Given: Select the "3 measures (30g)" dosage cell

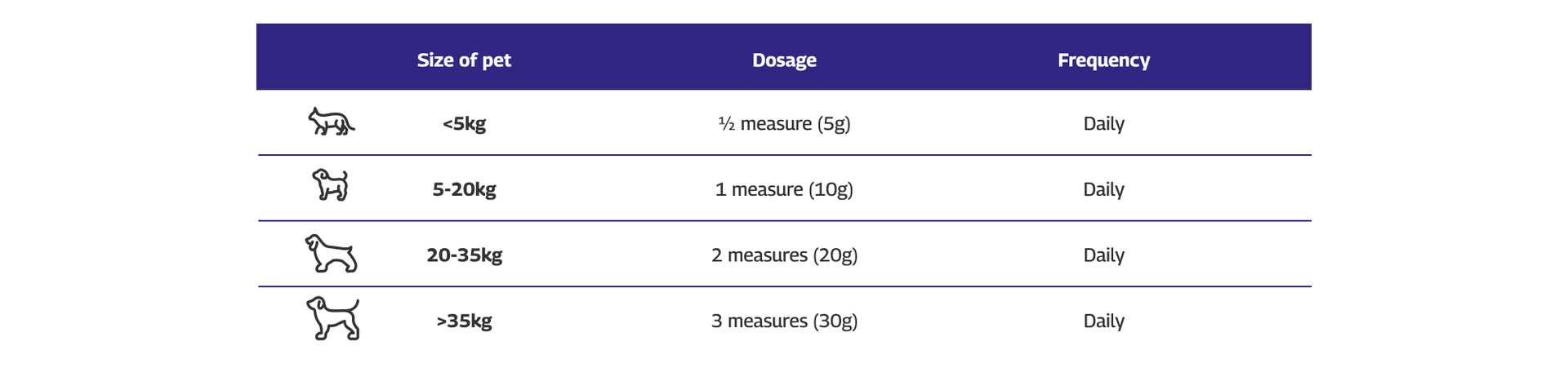Looking at the screenshot, I should coord(784,321).
